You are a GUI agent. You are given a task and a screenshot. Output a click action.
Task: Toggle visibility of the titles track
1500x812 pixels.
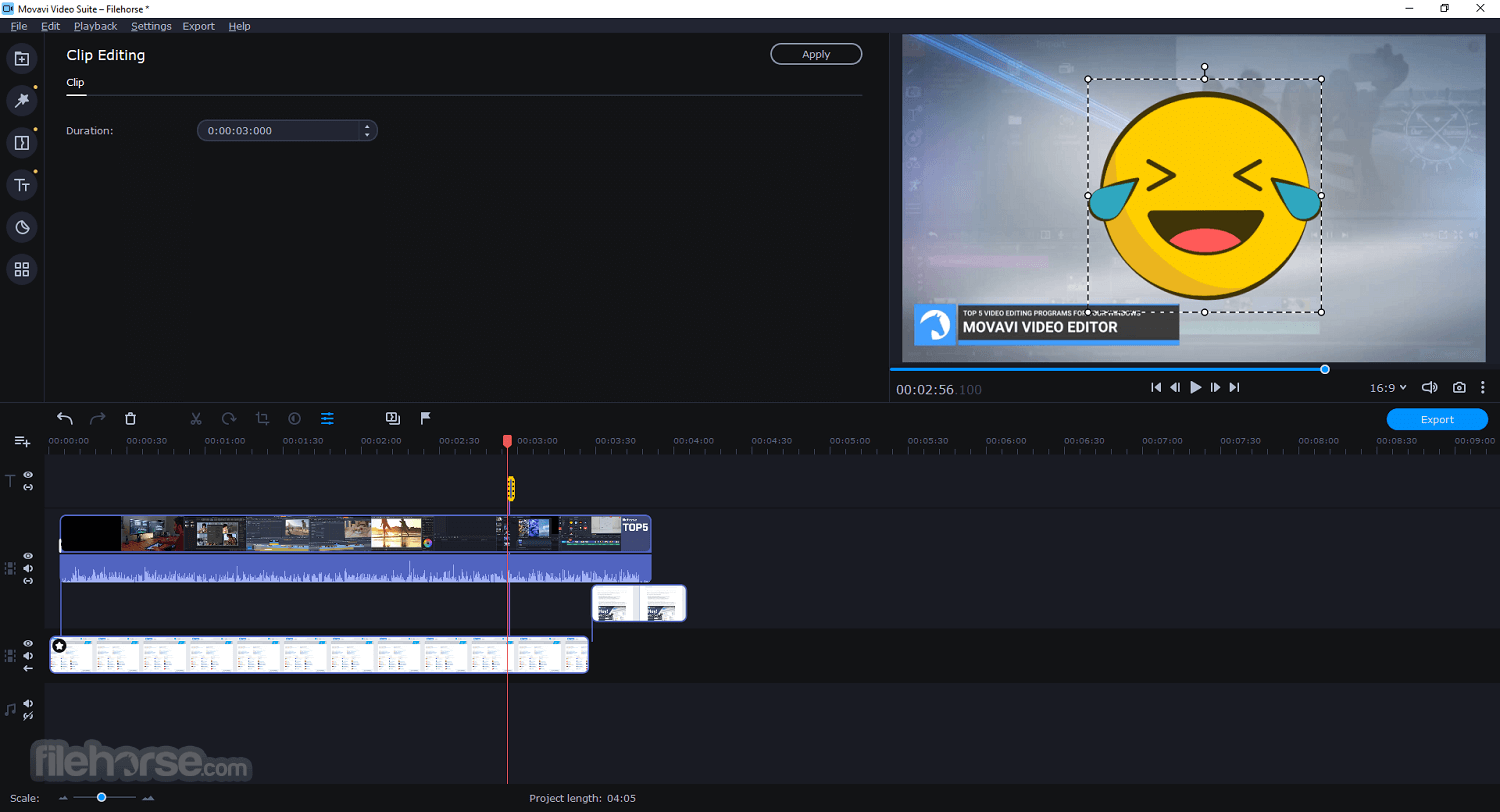(28, 475)
